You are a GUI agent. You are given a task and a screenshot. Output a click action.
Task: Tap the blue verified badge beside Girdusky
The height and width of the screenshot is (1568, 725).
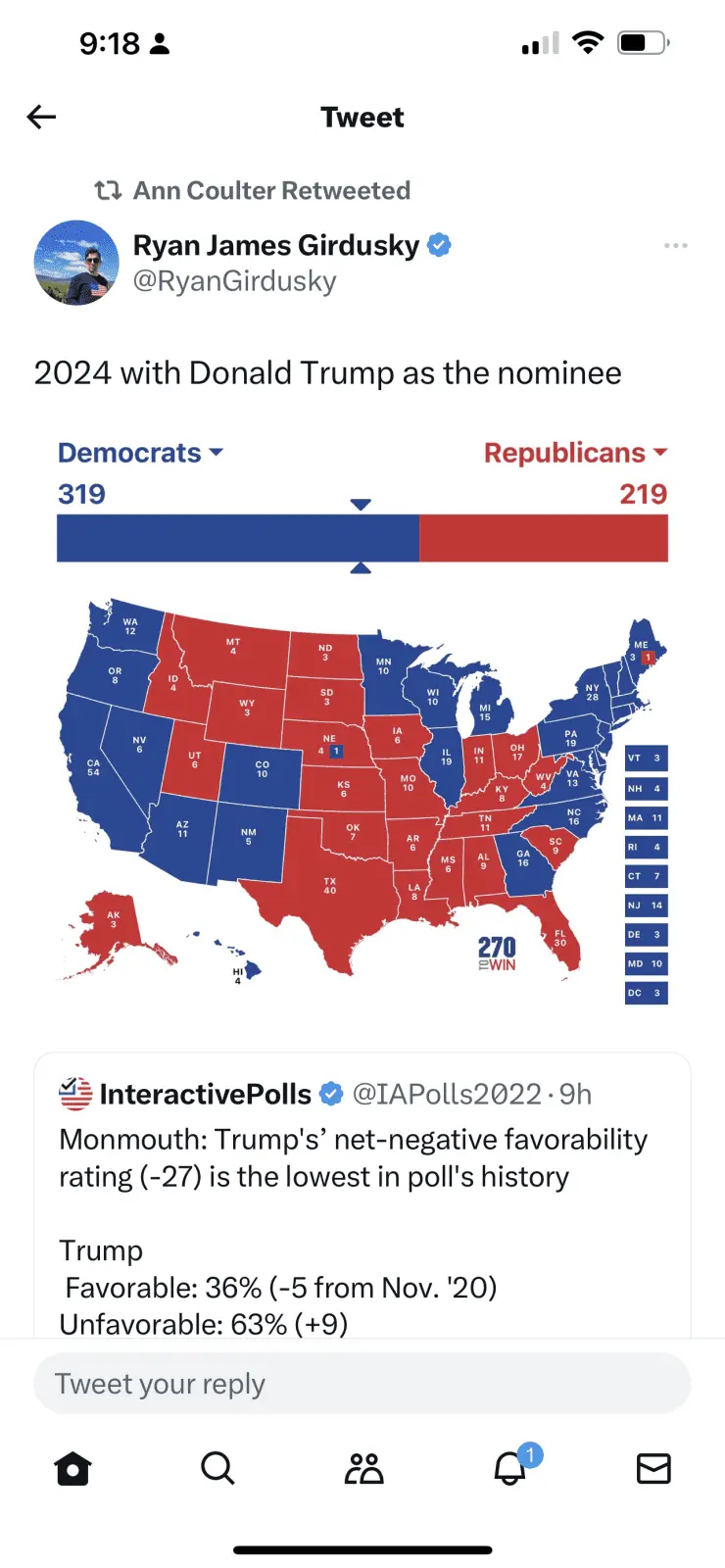(x=440, y=245)
